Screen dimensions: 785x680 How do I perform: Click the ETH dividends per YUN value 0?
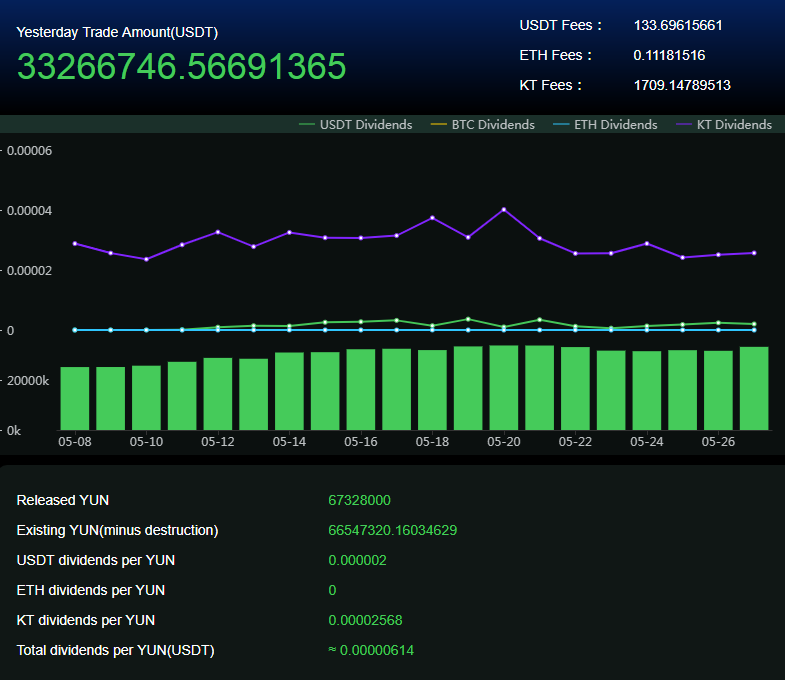click(332, 590)
